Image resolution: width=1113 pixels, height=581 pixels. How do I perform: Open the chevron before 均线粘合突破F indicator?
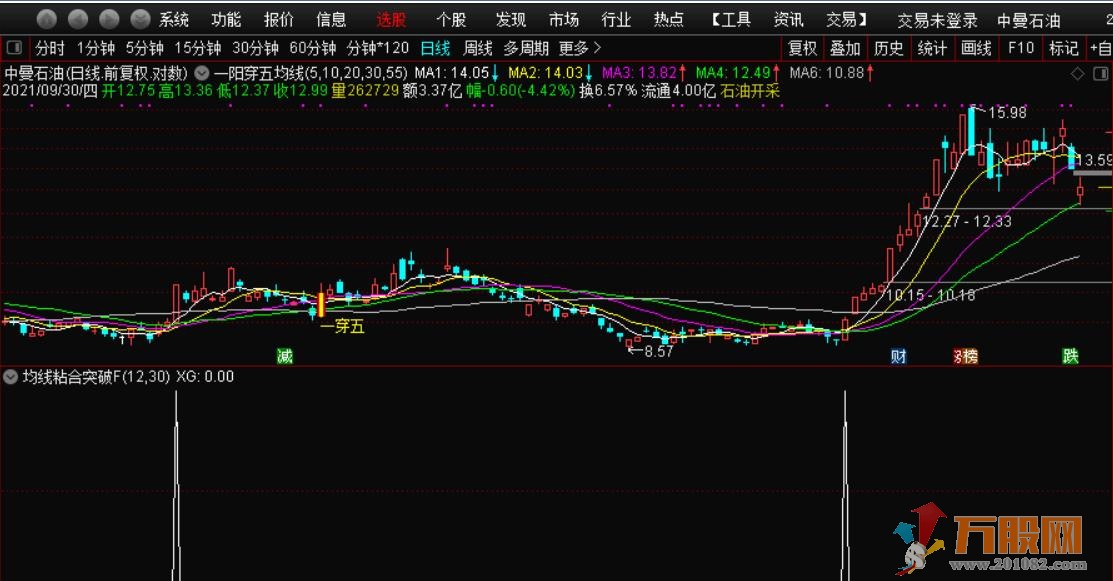pyautogui.click(x=11, y=377)
